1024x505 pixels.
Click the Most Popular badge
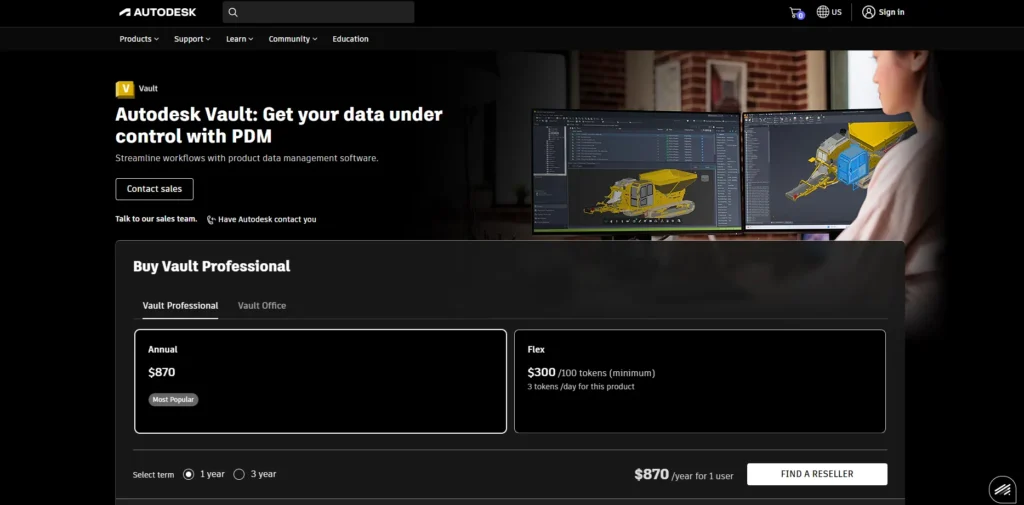[173, 400]
